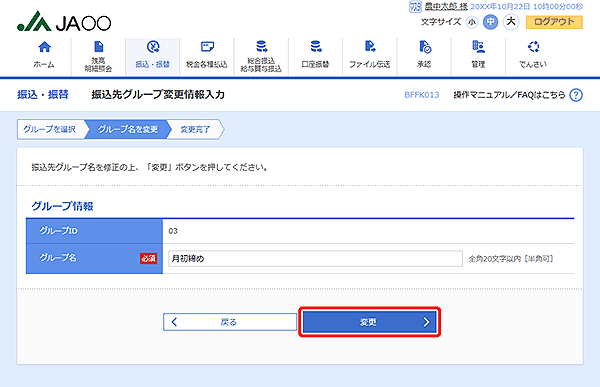
Task: Click the help question mark icon
Action: [x=576, y=95]
